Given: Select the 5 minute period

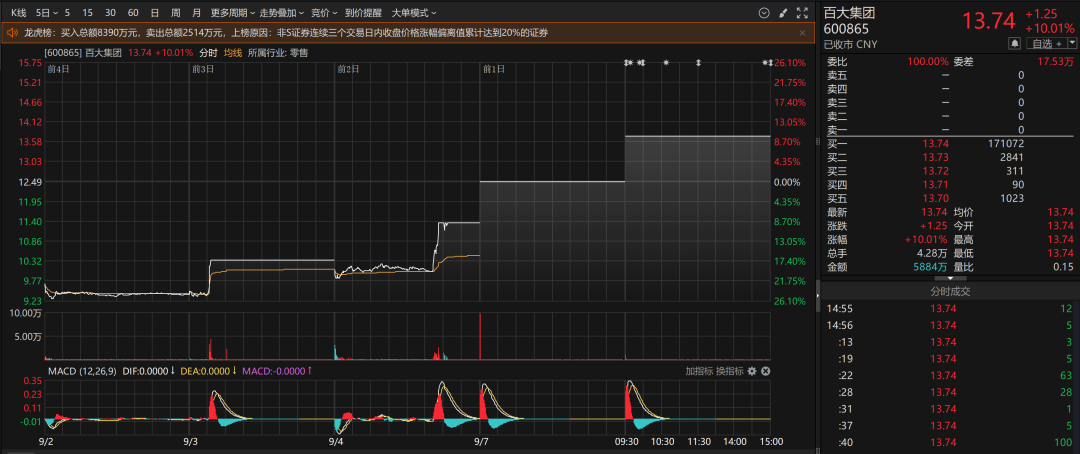Looking at the screenshot, I should click(x=67, y=12).
